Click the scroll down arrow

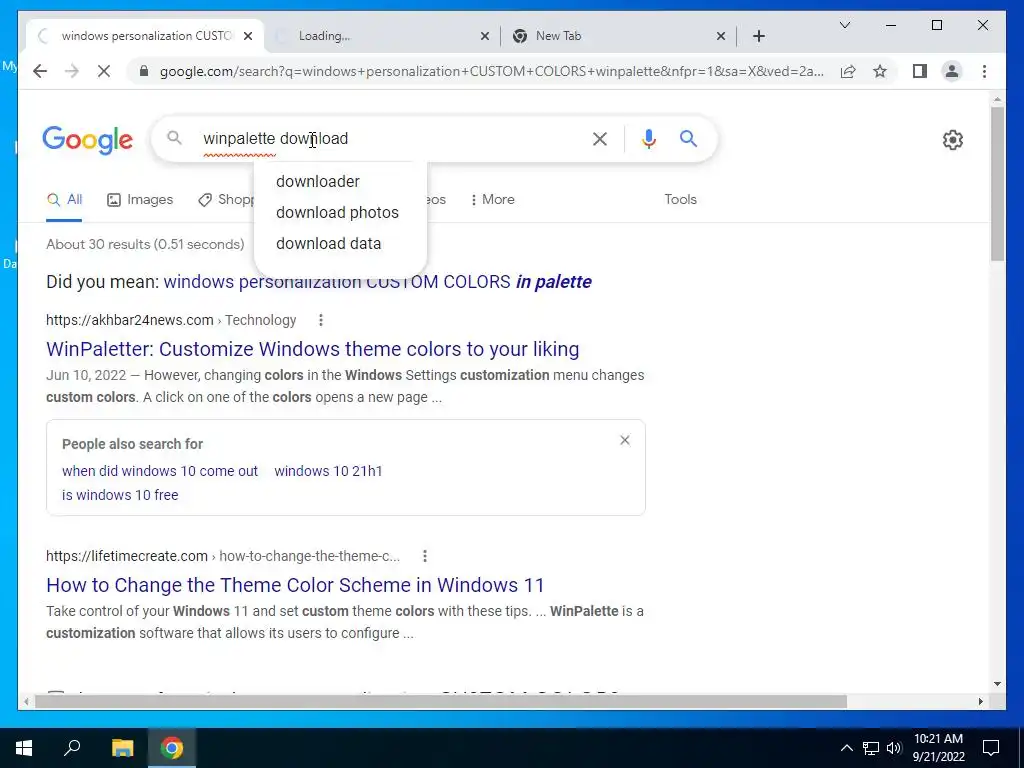pyautogui.click(x=997, y=684)
